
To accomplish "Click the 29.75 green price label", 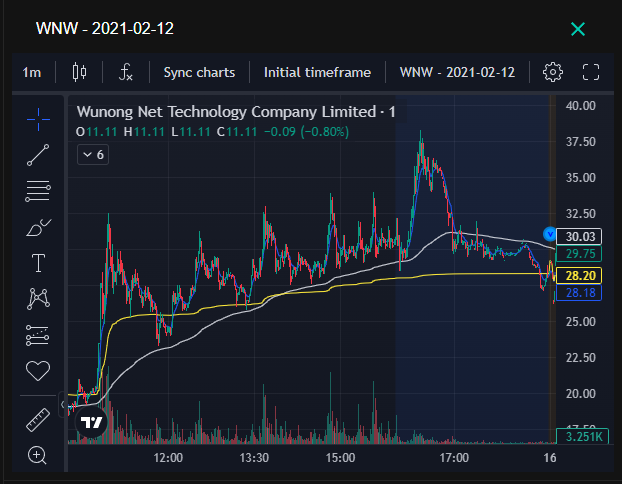I will [x=579, y=254].
